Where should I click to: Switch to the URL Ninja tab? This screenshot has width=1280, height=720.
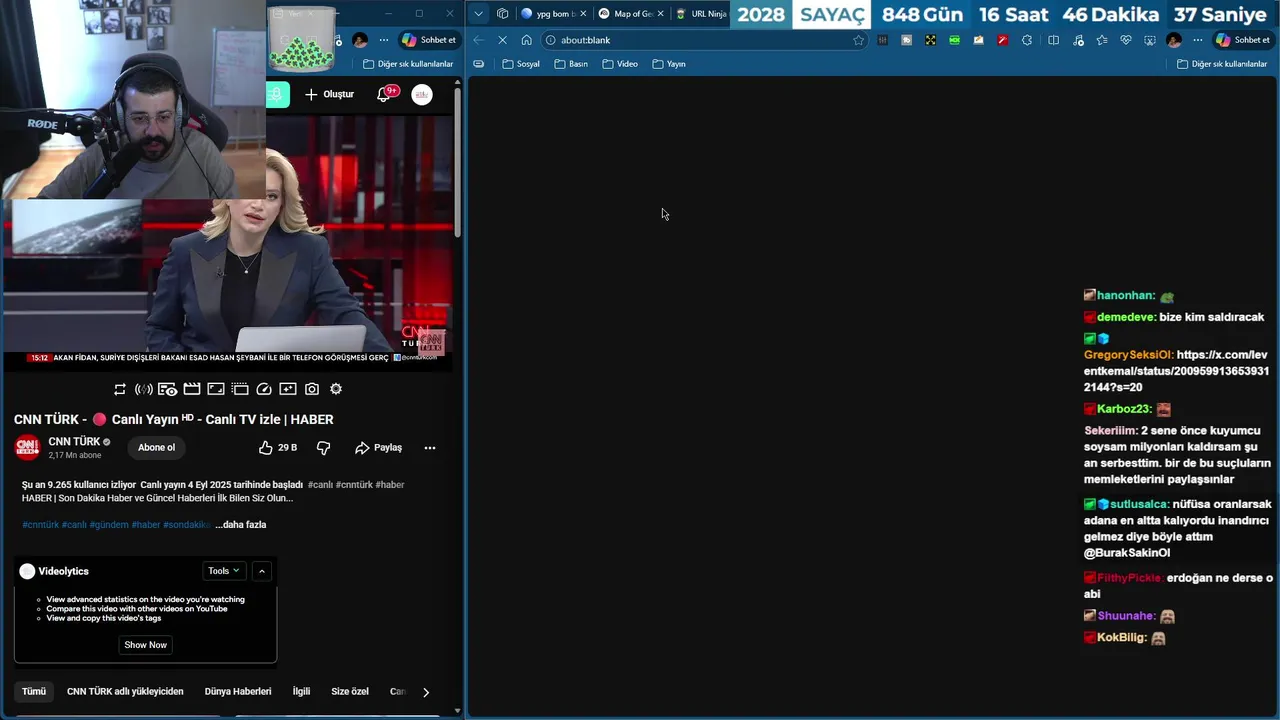coord(700,14)
